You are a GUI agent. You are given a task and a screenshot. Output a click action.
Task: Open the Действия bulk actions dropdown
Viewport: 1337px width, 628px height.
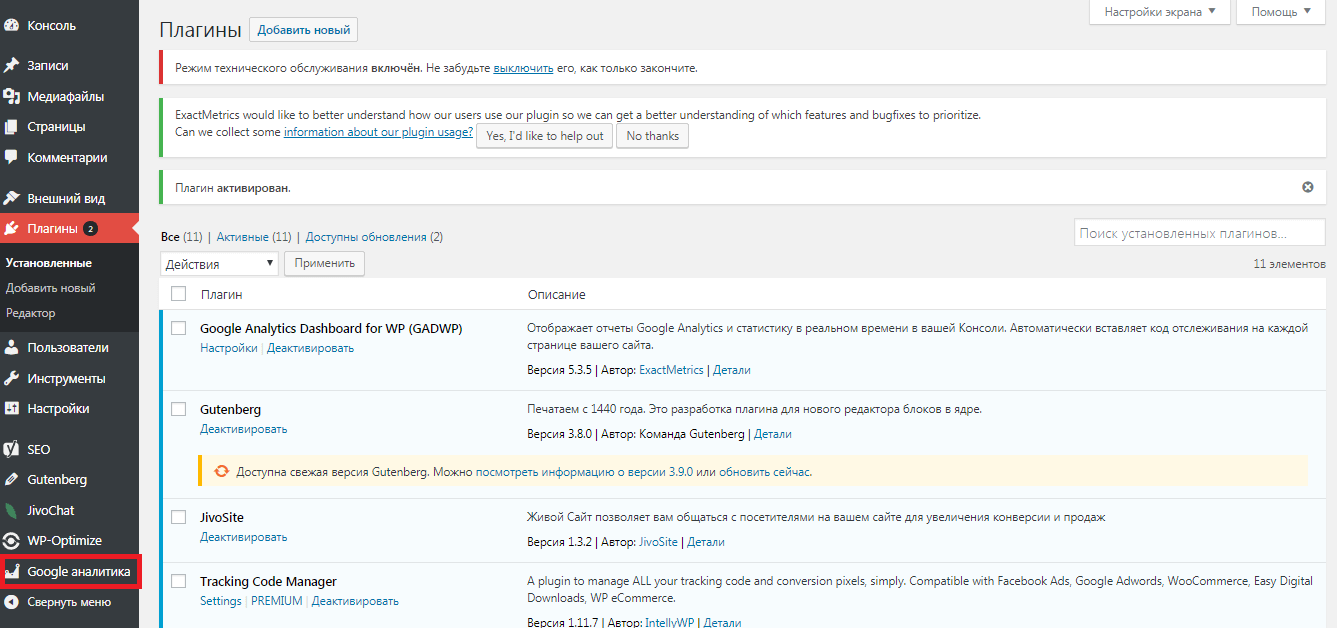(219, 264)
